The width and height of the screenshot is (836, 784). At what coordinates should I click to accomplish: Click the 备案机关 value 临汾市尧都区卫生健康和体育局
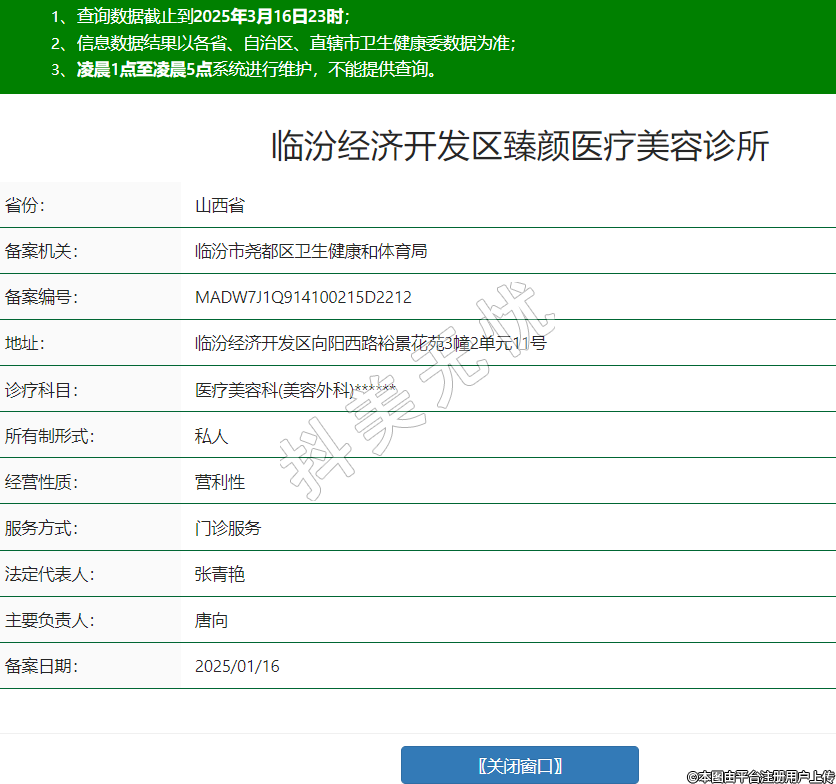point(311,251)
